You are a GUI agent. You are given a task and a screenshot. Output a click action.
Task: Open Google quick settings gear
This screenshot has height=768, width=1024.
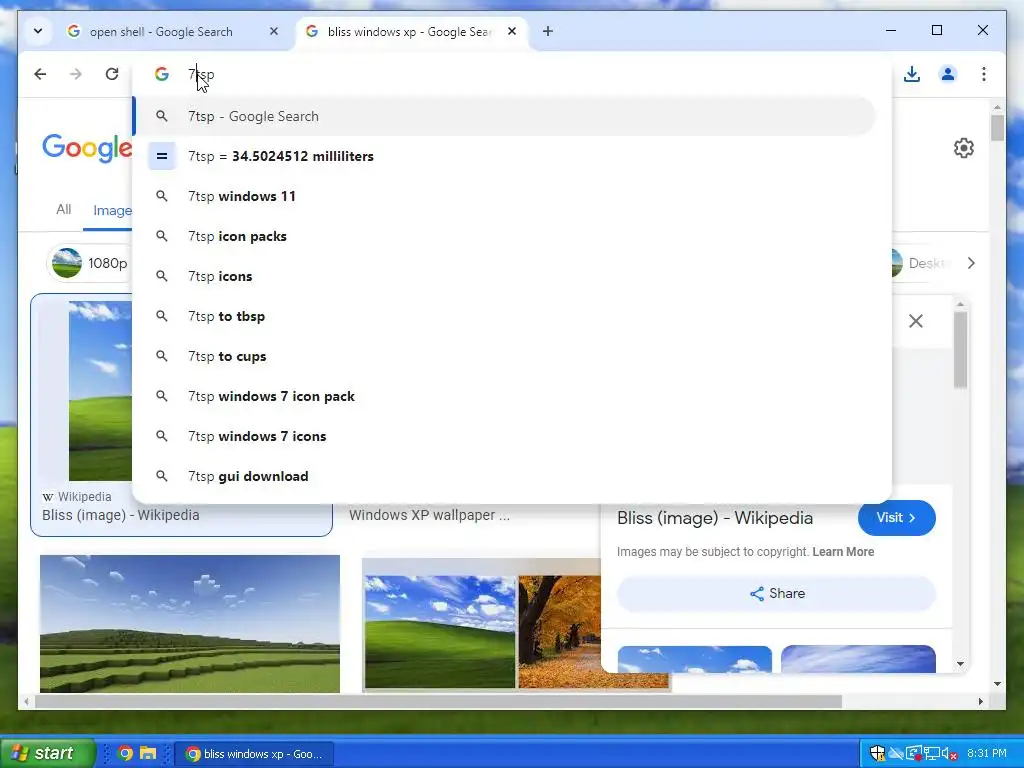(x=963, y=148)
